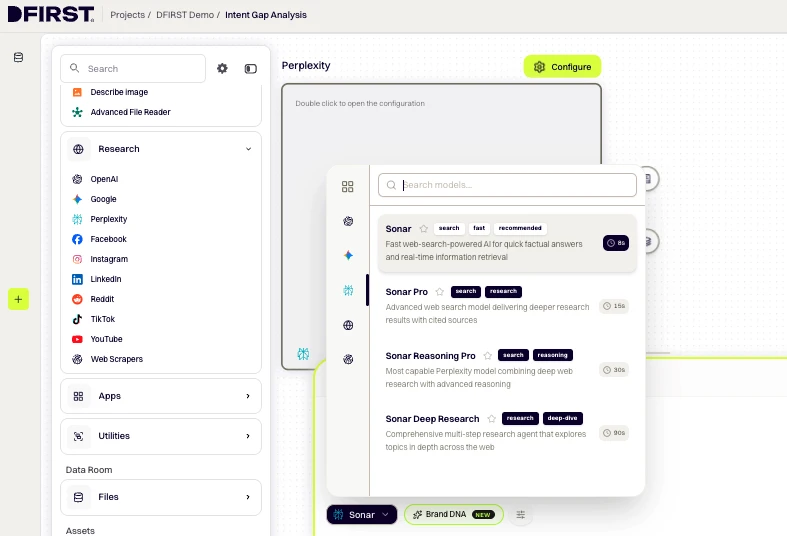This screenshot has height=536, width=787.
Task: Click Intent Gap Analysis breadcrumb
Action: tap(266, 15)
